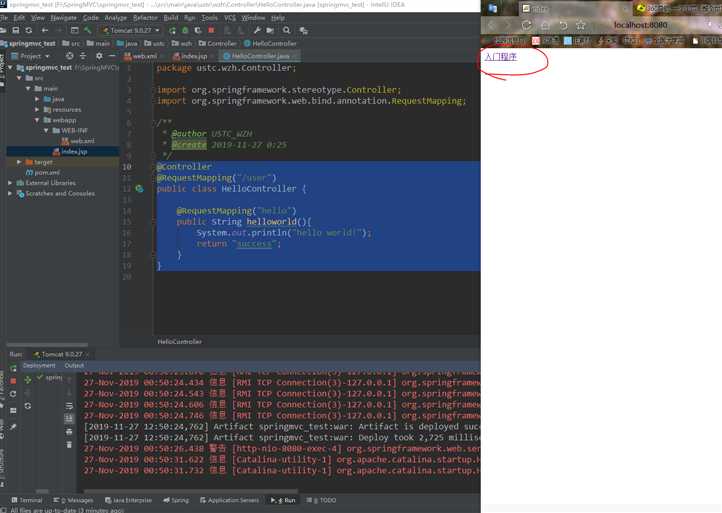Select the Tomcat 9.0.27 run tab

pos(61,355)
